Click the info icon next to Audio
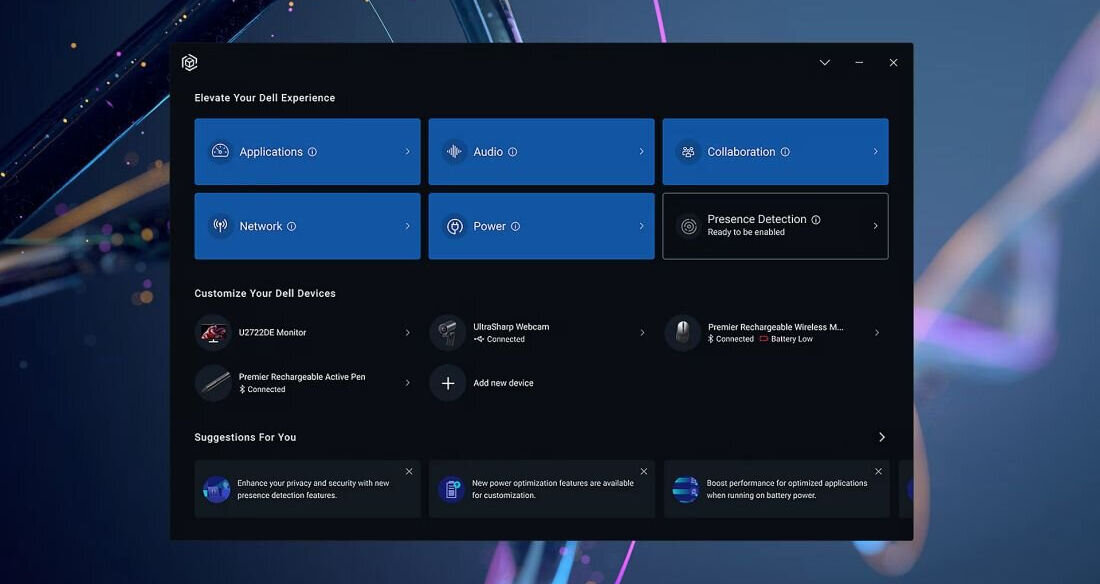 (x=513, y=152)
